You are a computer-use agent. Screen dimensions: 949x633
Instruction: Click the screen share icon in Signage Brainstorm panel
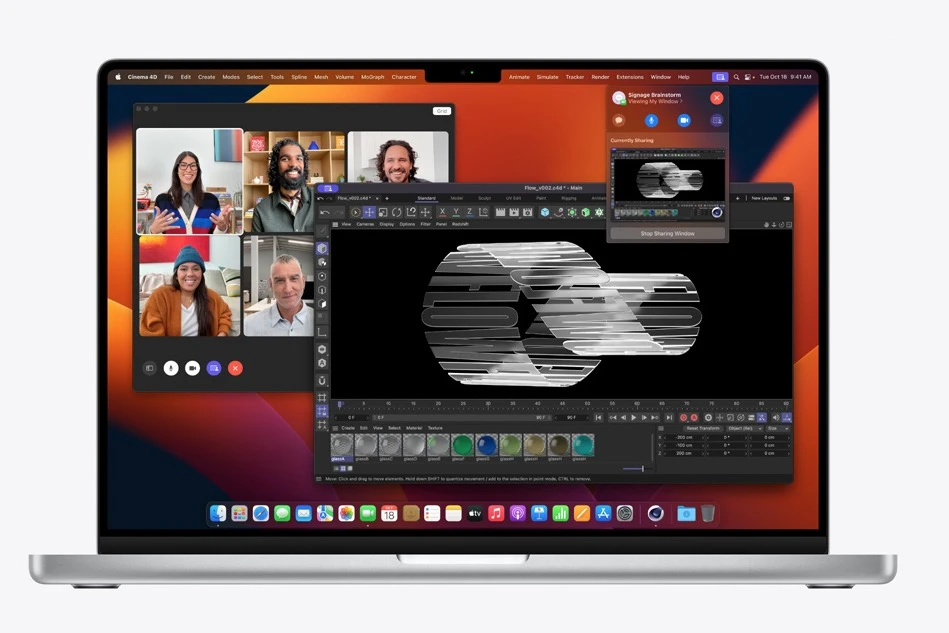717,120
